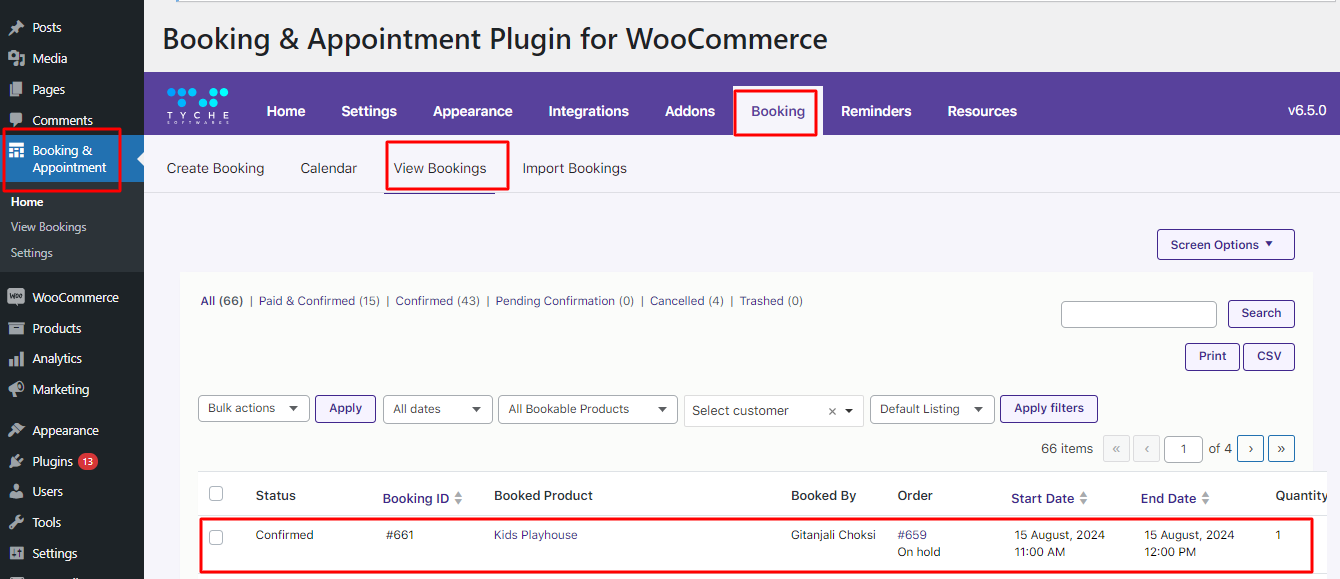Open the Bulk actions dropdown
This screenshot has width=1340, height=579.
click(254, 409)
